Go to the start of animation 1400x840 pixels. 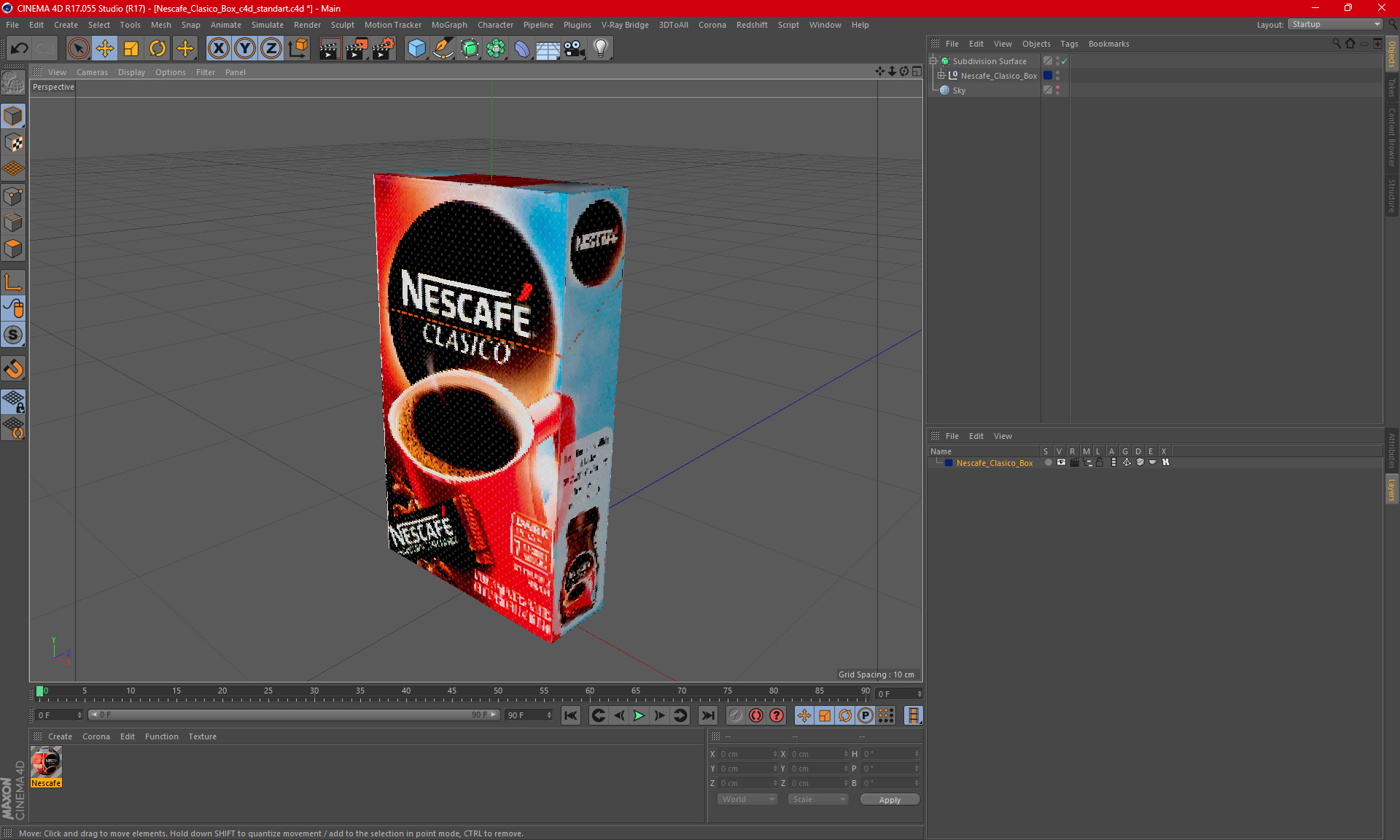pos(570,715)
